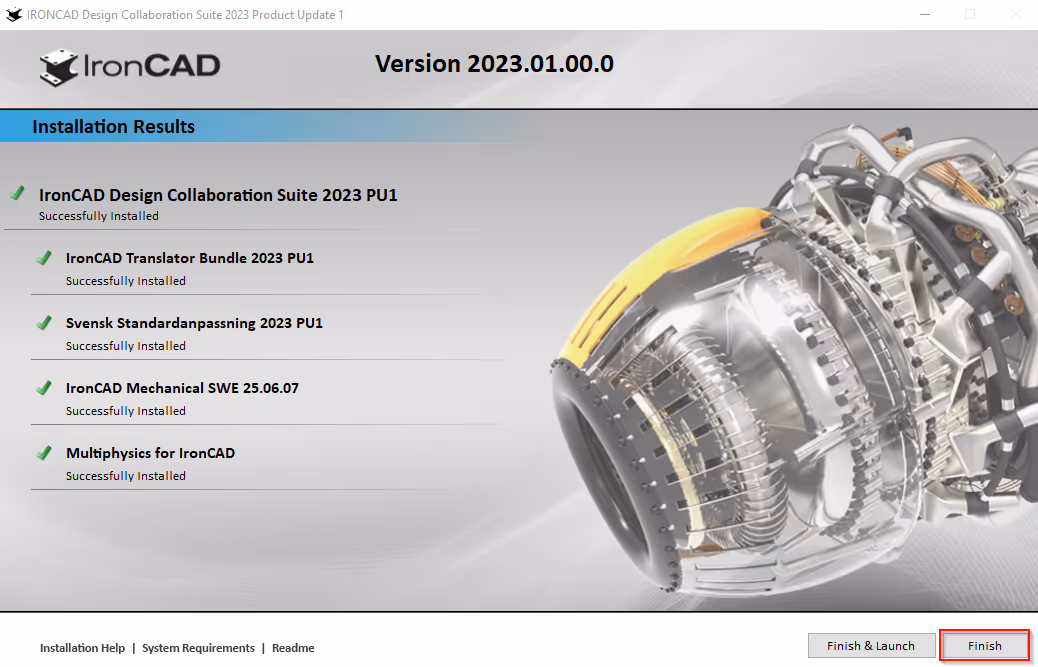
Task: Open the System Requirements link
Action: 198,648
